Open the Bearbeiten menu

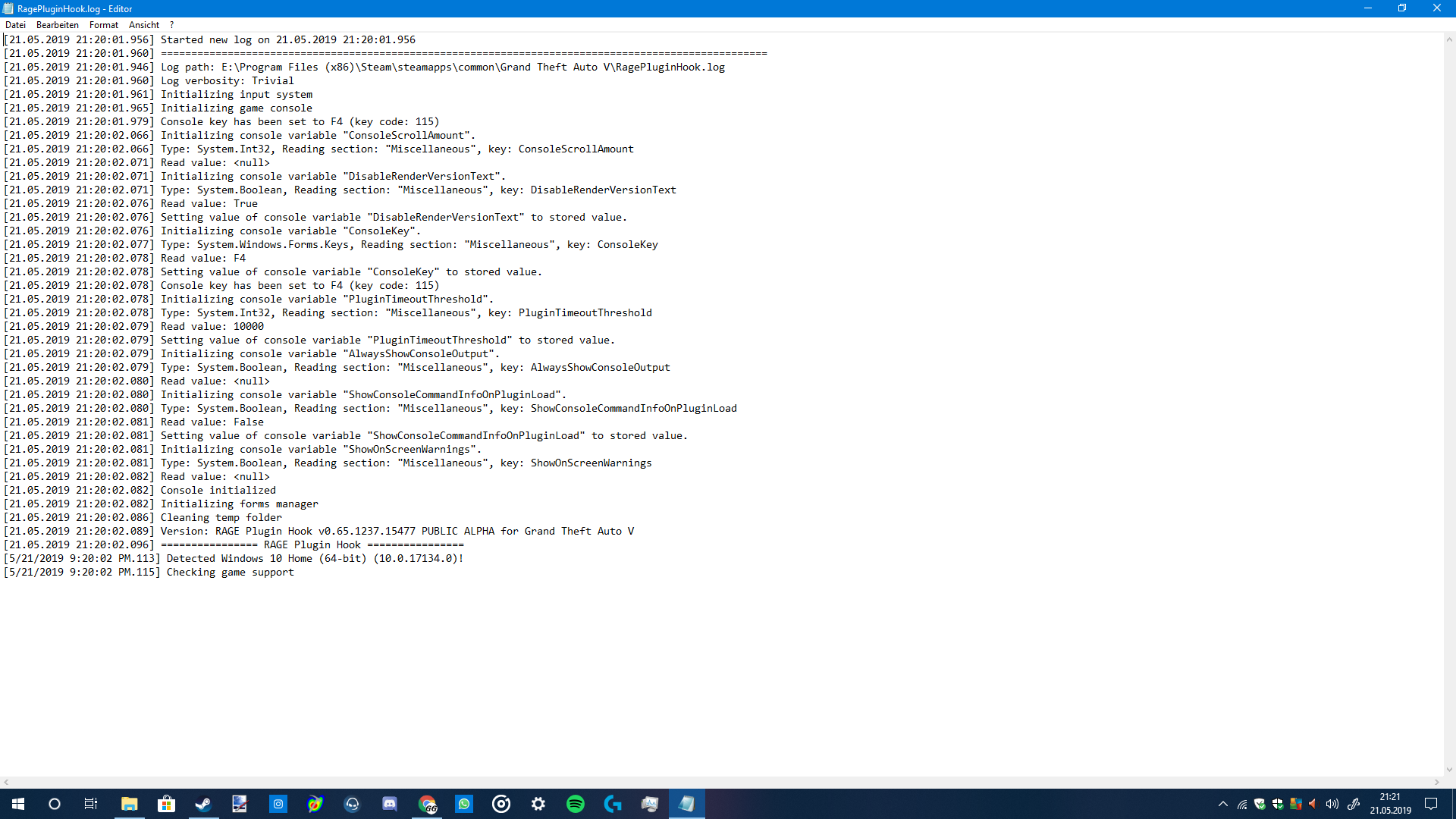(57, 25)
